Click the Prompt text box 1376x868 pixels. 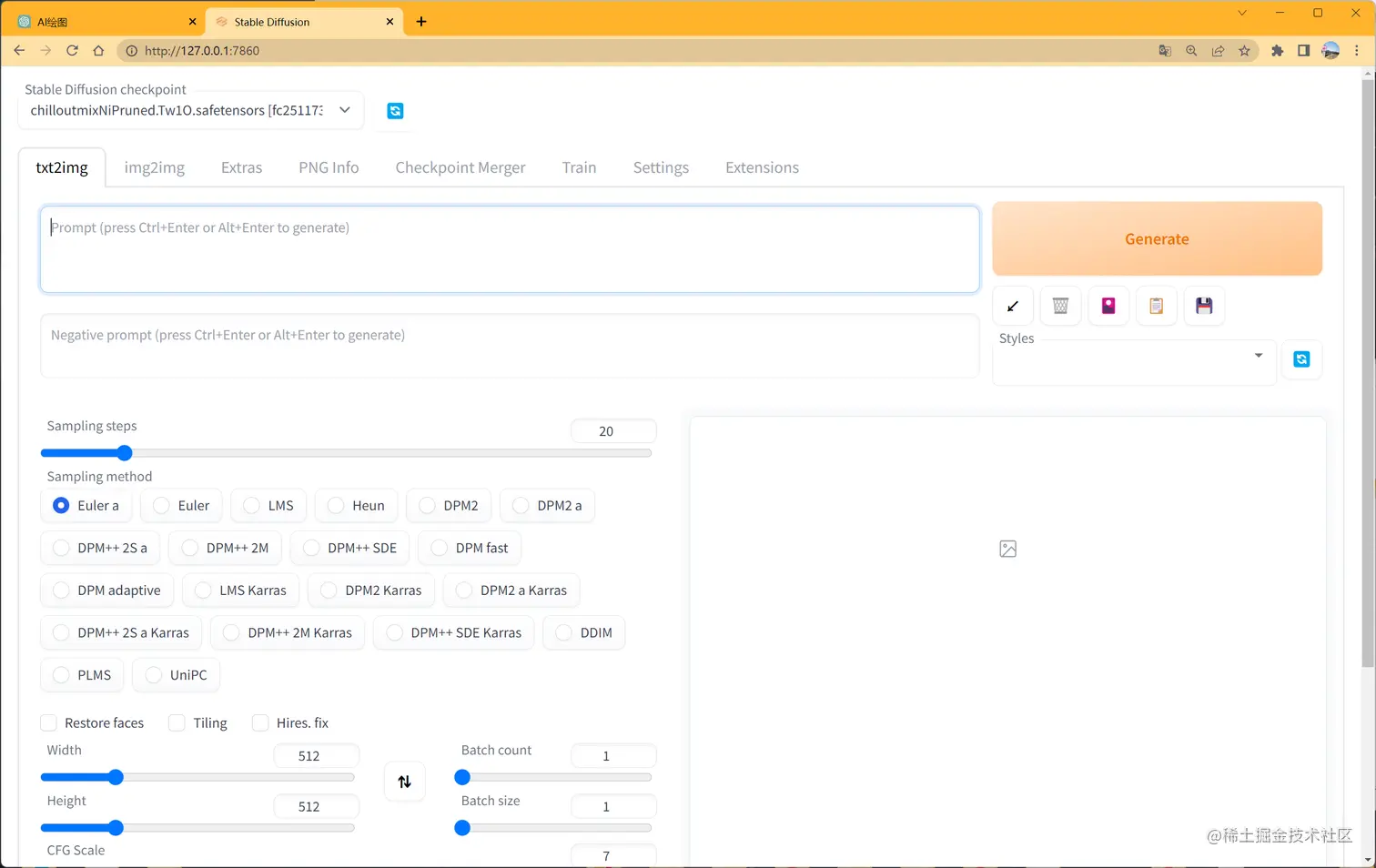(x=510, y=249)
